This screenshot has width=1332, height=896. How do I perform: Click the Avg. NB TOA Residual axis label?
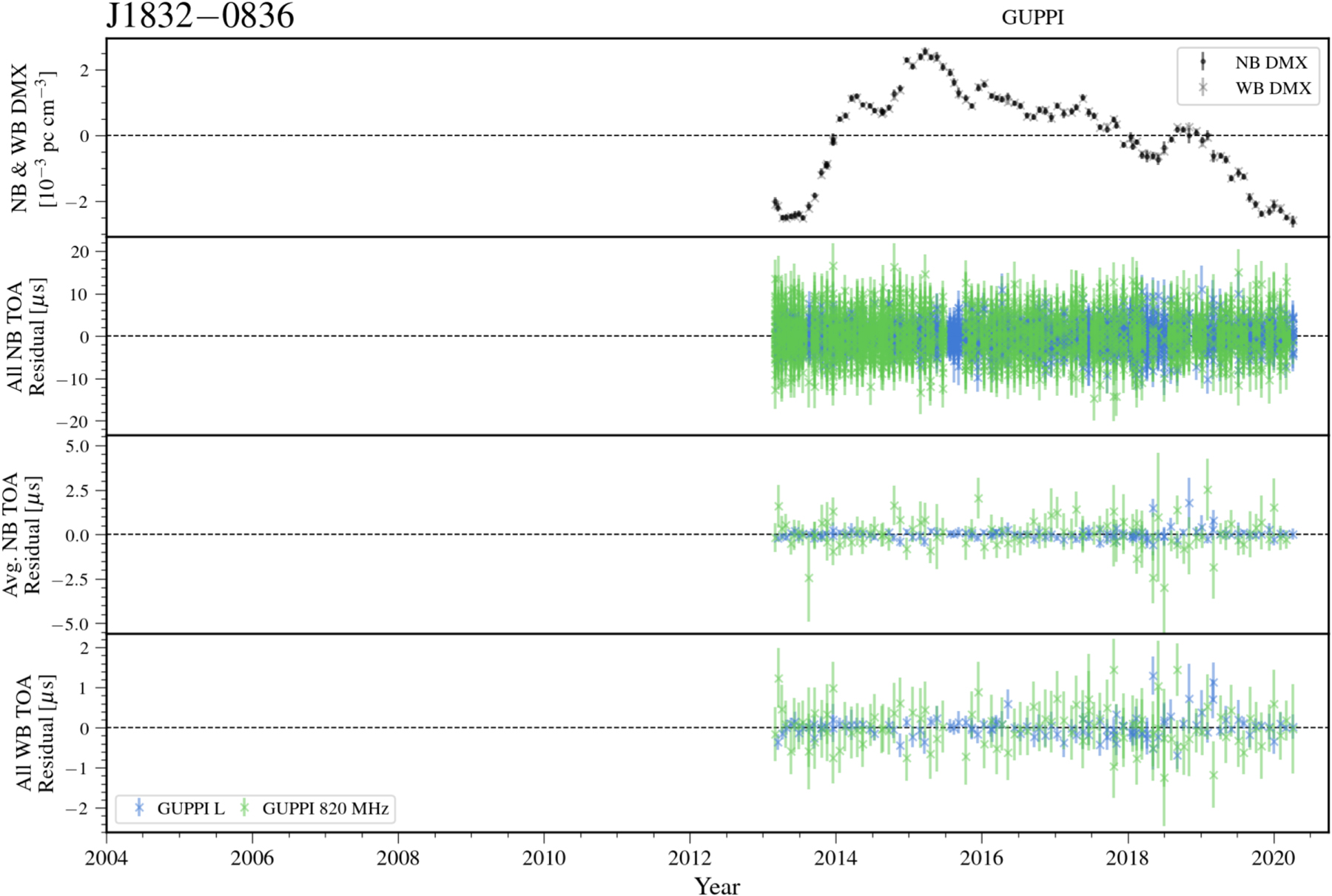point(22,534)
